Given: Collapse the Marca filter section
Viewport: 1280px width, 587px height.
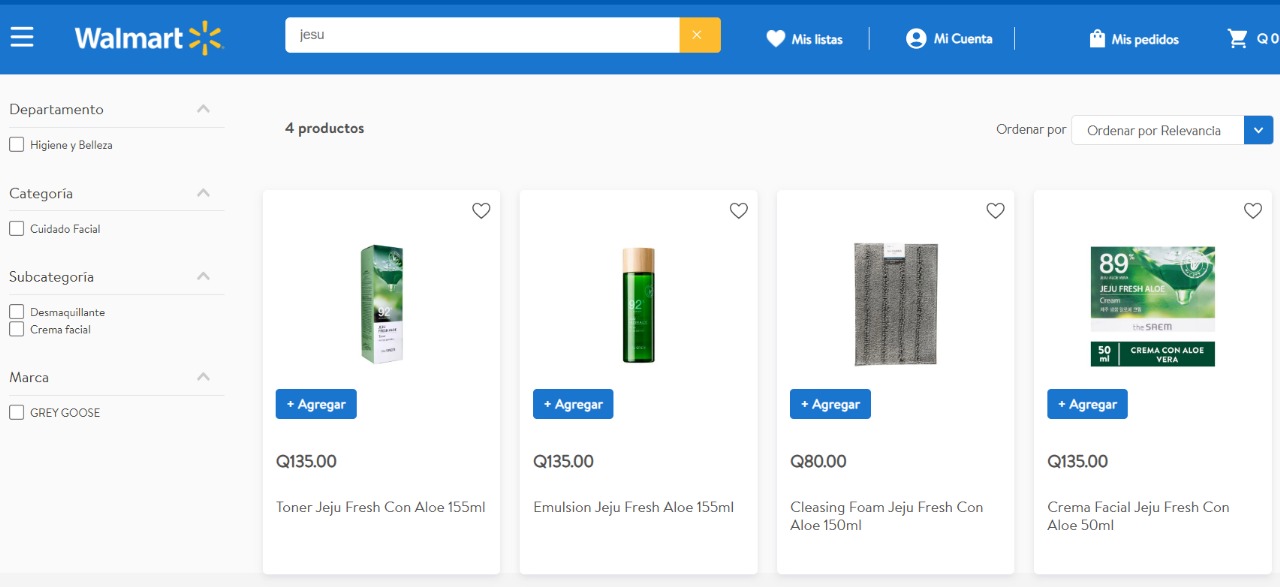Looking at the screenshot, I should pos(203,377).
